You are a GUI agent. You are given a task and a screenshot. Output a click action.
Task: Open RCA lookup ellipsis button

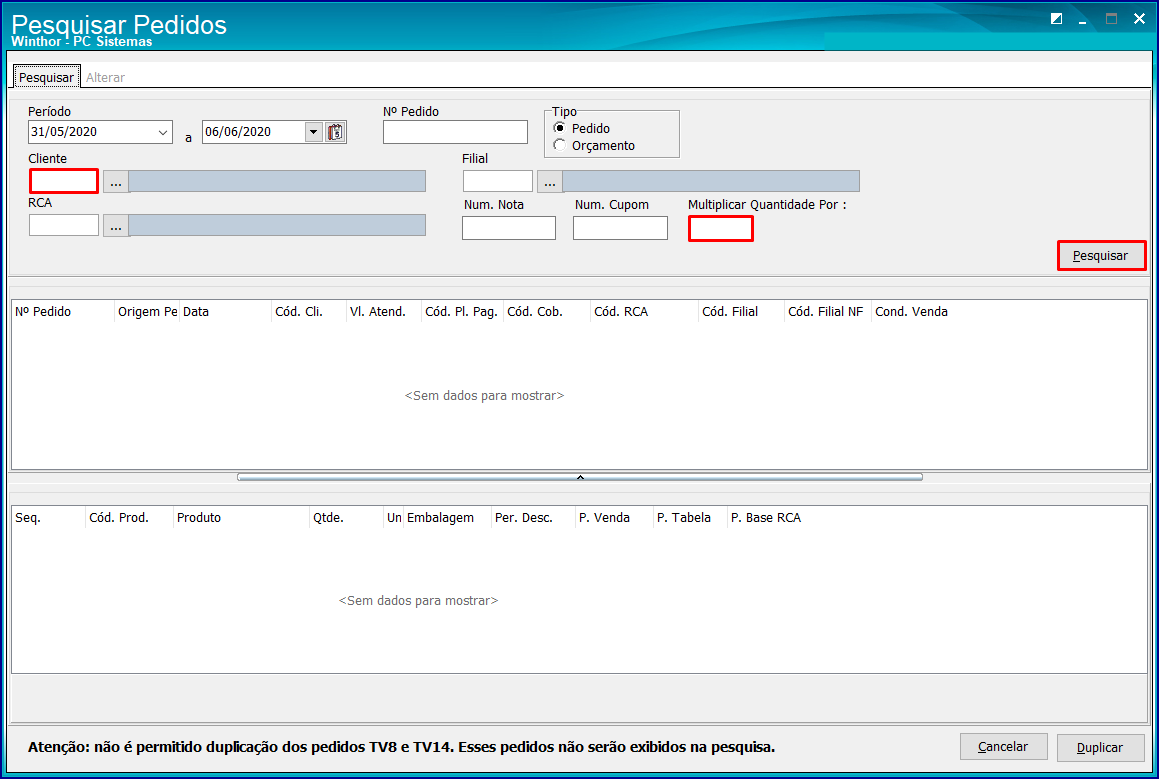pos(116,225)
